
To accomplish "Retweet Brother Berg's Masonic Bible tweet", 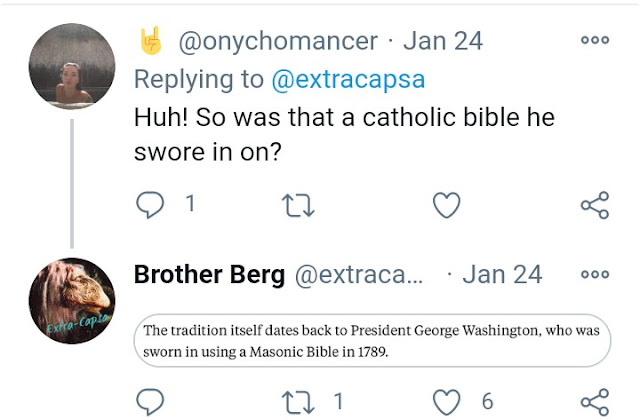I will click(298, 402).
